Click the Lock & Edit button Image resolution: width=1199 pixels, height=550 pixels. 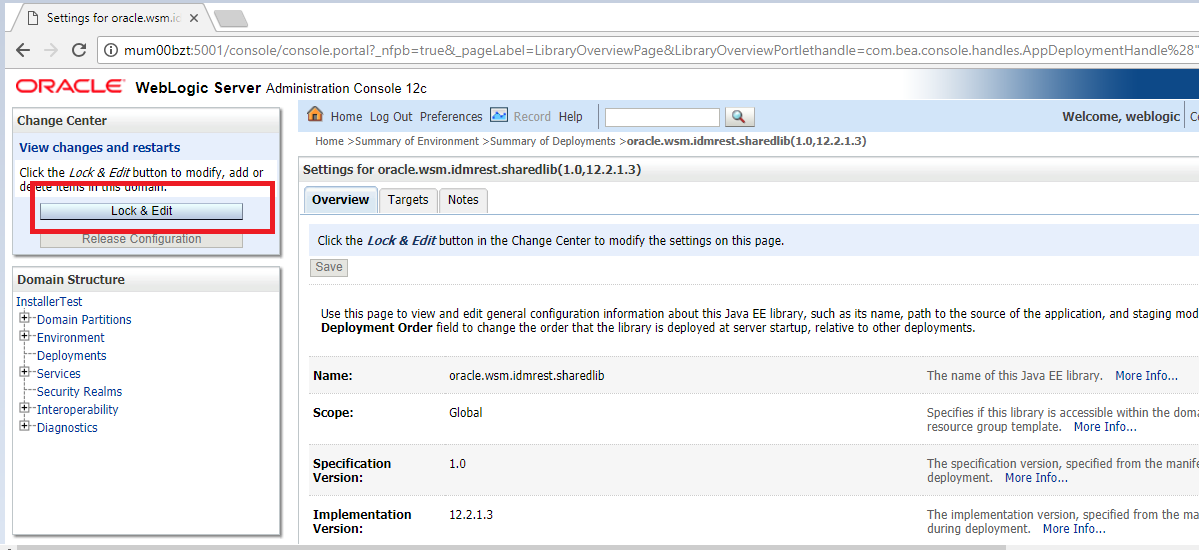coord(141,211)
